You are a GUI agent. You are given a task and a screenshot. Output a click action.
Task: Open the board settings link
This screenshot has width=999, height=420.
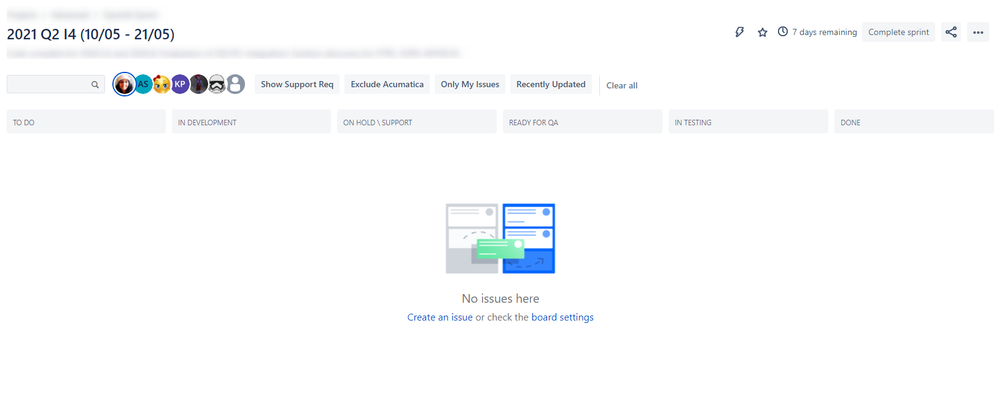click(563, 317)
